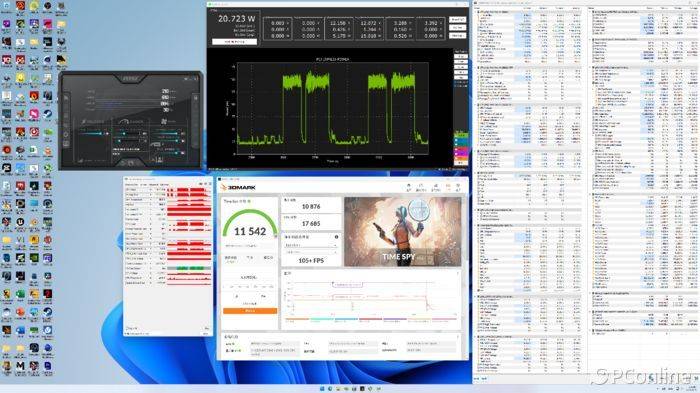
Task: Open the resolution dropdown above the FPS estimate
Action: pyautogui.click(x=311, y=252)
